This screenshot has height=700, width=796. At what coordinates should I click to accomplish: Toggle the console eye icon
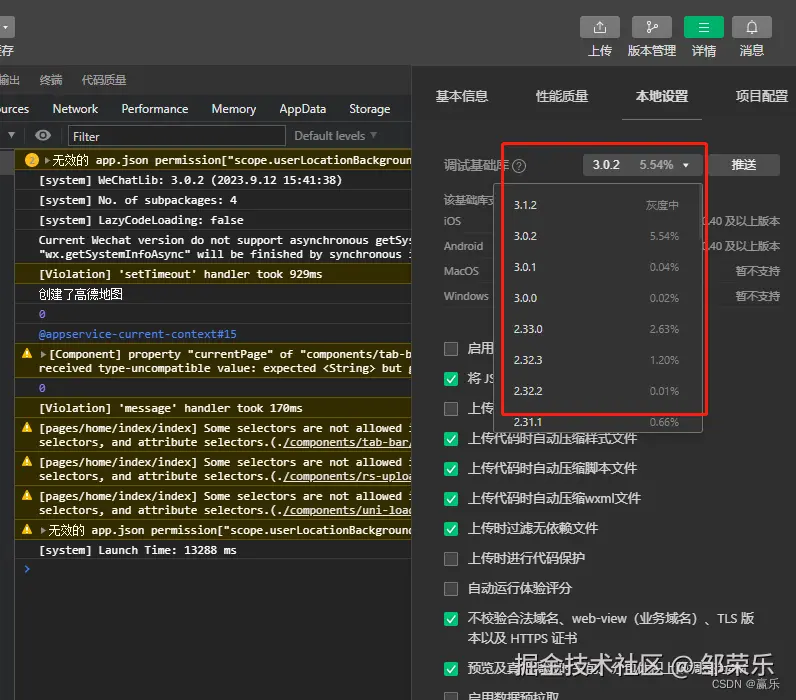tap(43, 135)
